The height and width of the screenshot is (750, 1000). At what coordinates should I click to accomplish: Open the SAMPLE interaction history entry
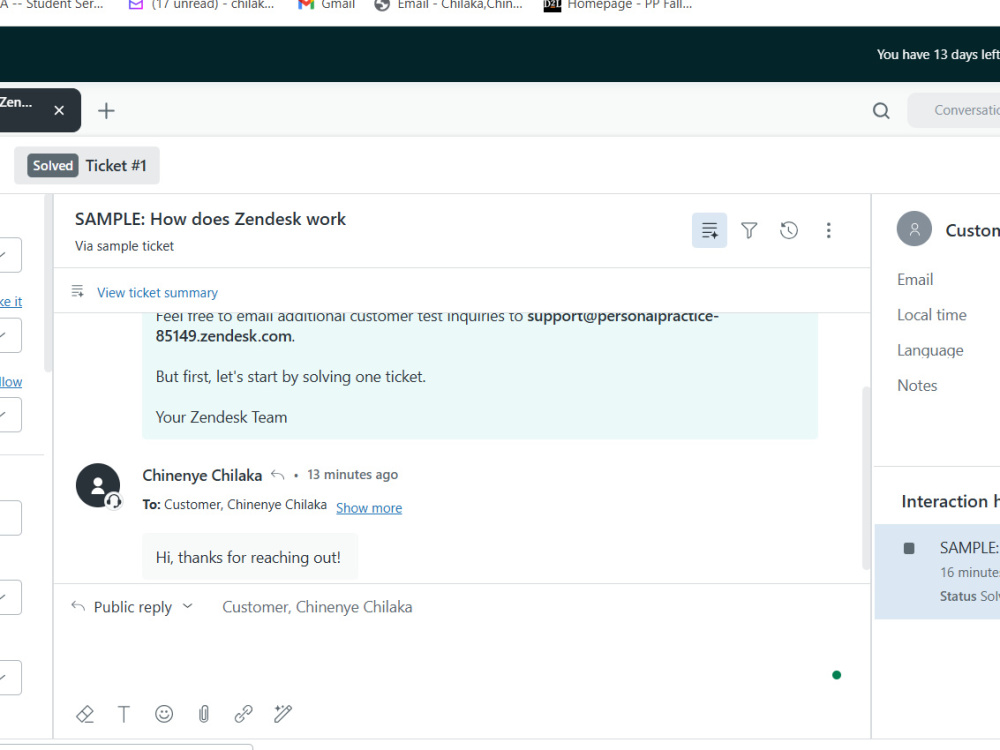click(937, 571)
